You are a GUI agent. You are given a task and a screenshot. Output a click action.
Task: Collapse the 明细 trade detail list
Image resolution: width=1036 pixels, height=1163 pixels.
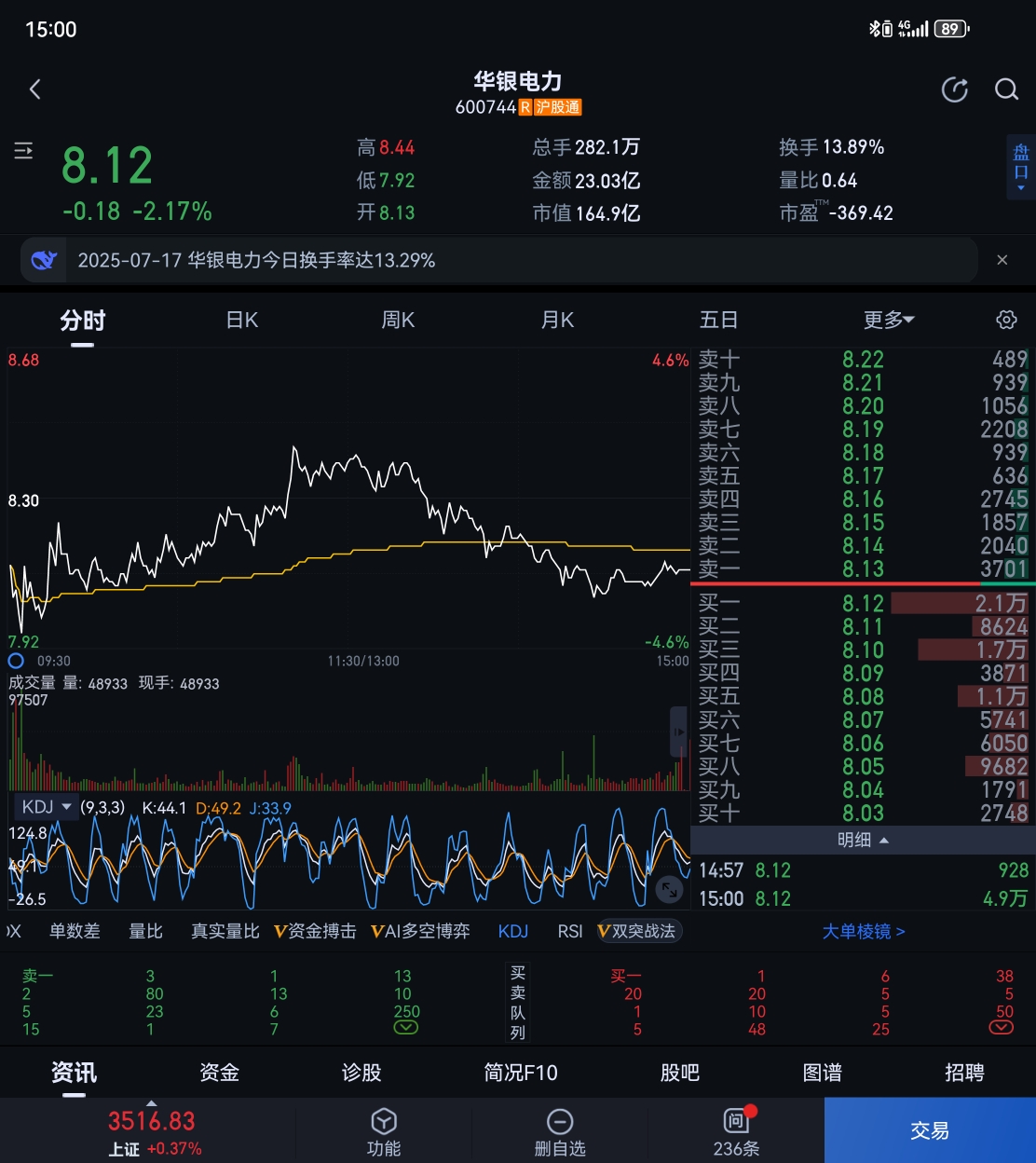click(x=863, y=840)
